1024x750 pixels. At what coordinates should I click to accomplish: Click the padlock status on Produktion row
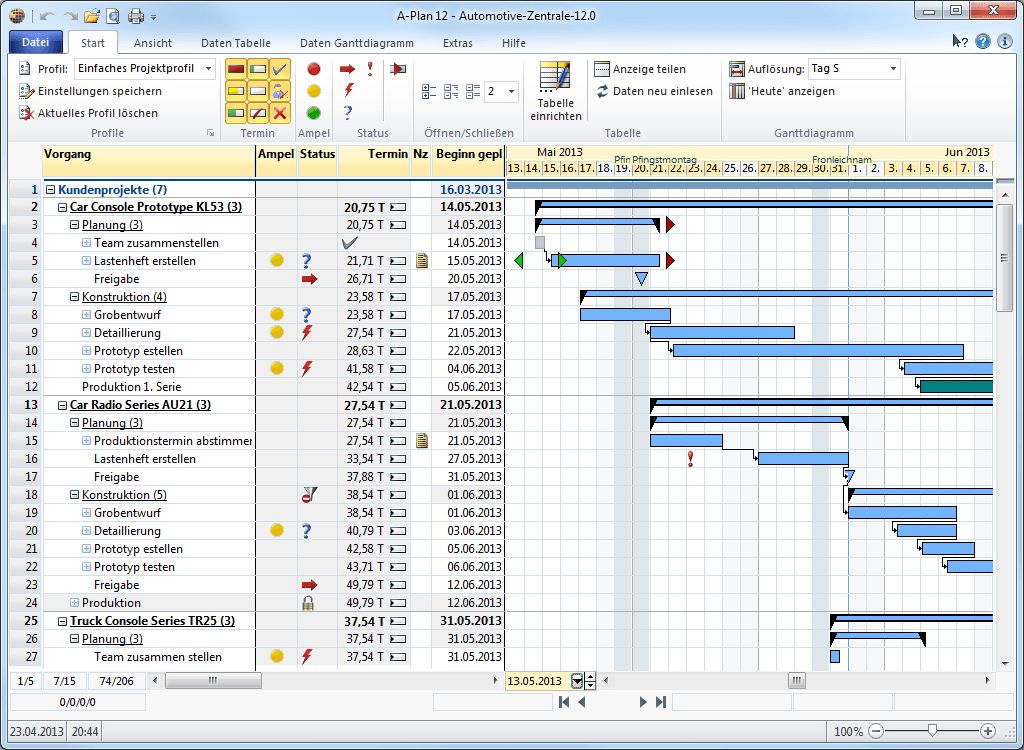pyautogui.click(x=307, y=603)
